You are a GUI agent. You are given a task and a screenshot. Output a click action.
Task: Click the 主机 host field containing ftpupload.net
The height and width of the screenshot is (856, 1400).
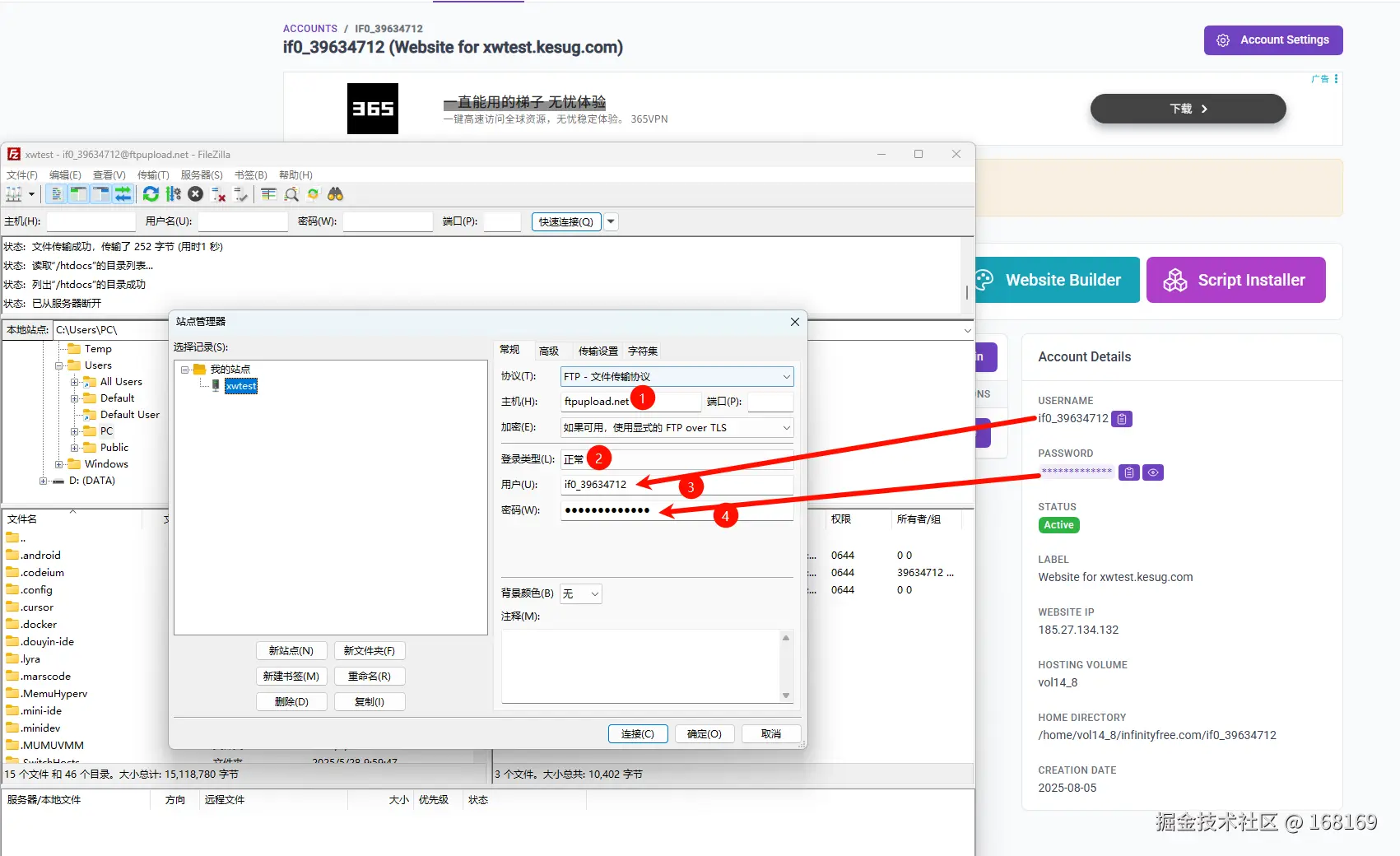(630, 402)
